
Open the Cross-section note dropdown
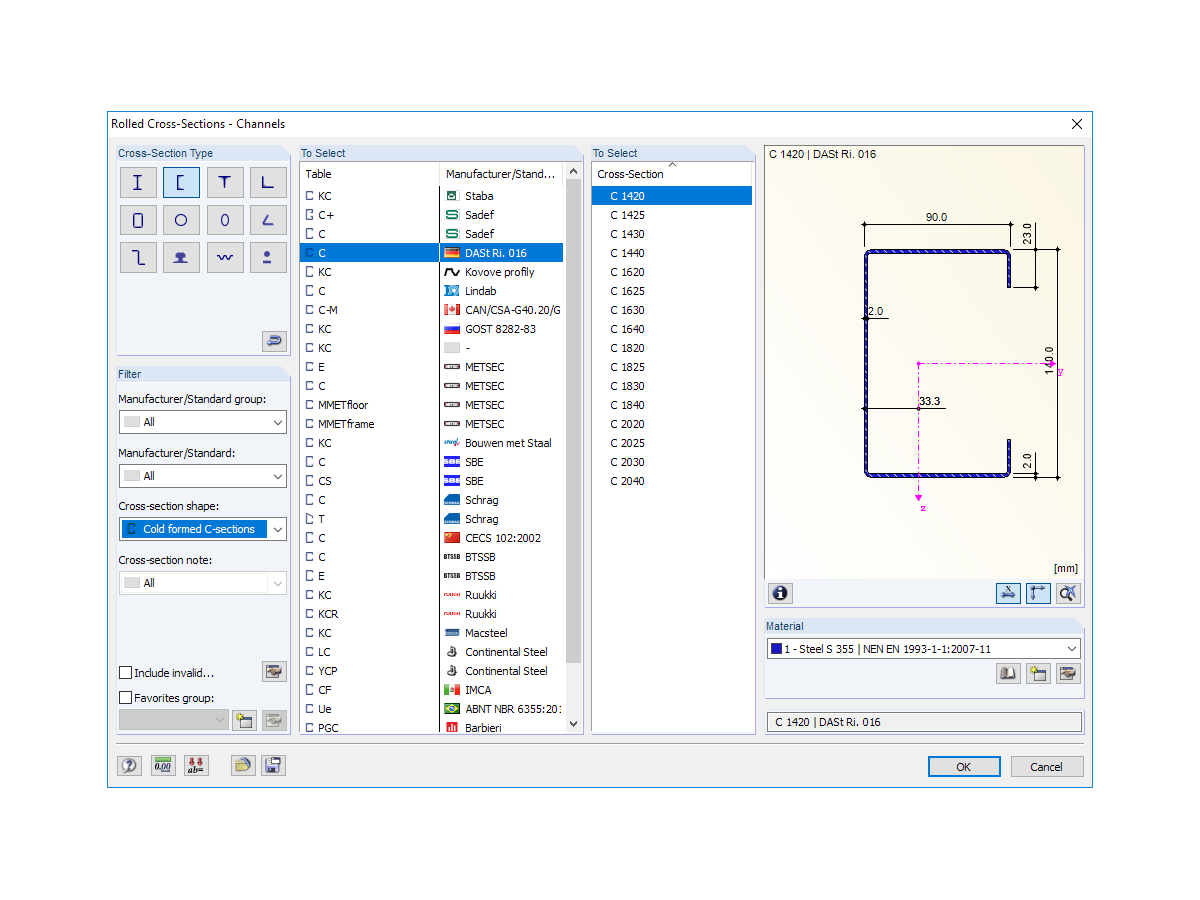(203, 583)
